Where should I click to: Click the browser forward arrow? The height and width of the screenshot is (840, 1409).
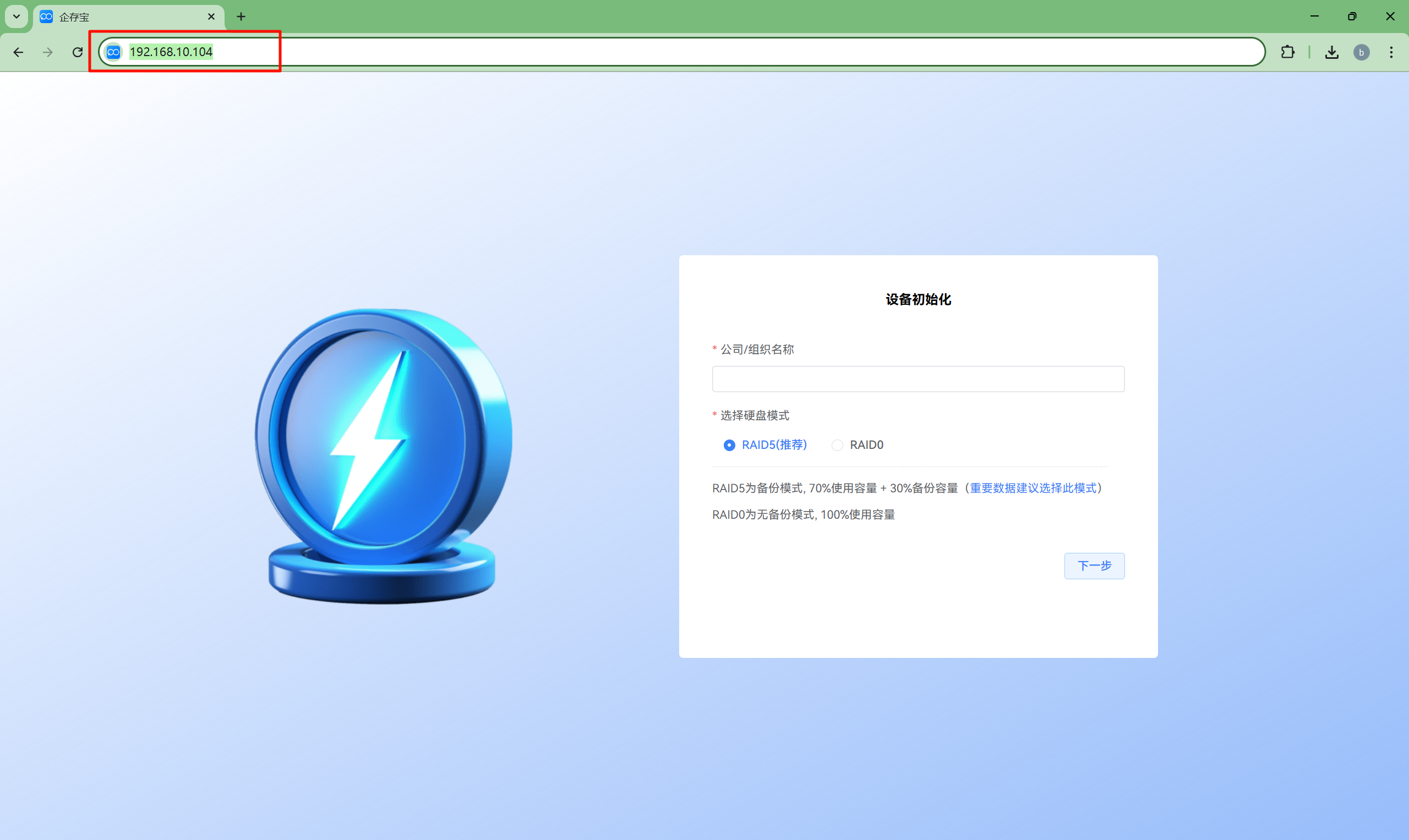pos(48,52)
